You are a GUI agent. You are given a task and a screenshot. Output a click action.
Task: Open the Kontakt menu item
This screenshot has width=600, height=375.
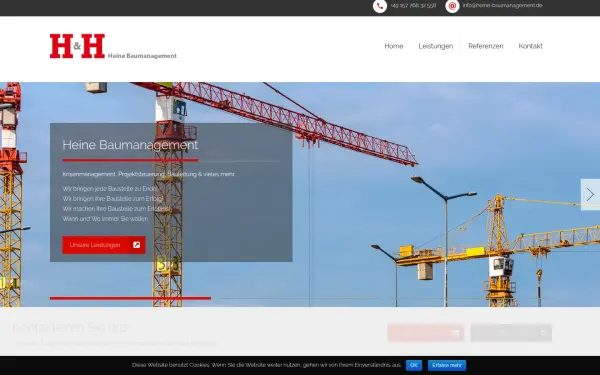530,46
